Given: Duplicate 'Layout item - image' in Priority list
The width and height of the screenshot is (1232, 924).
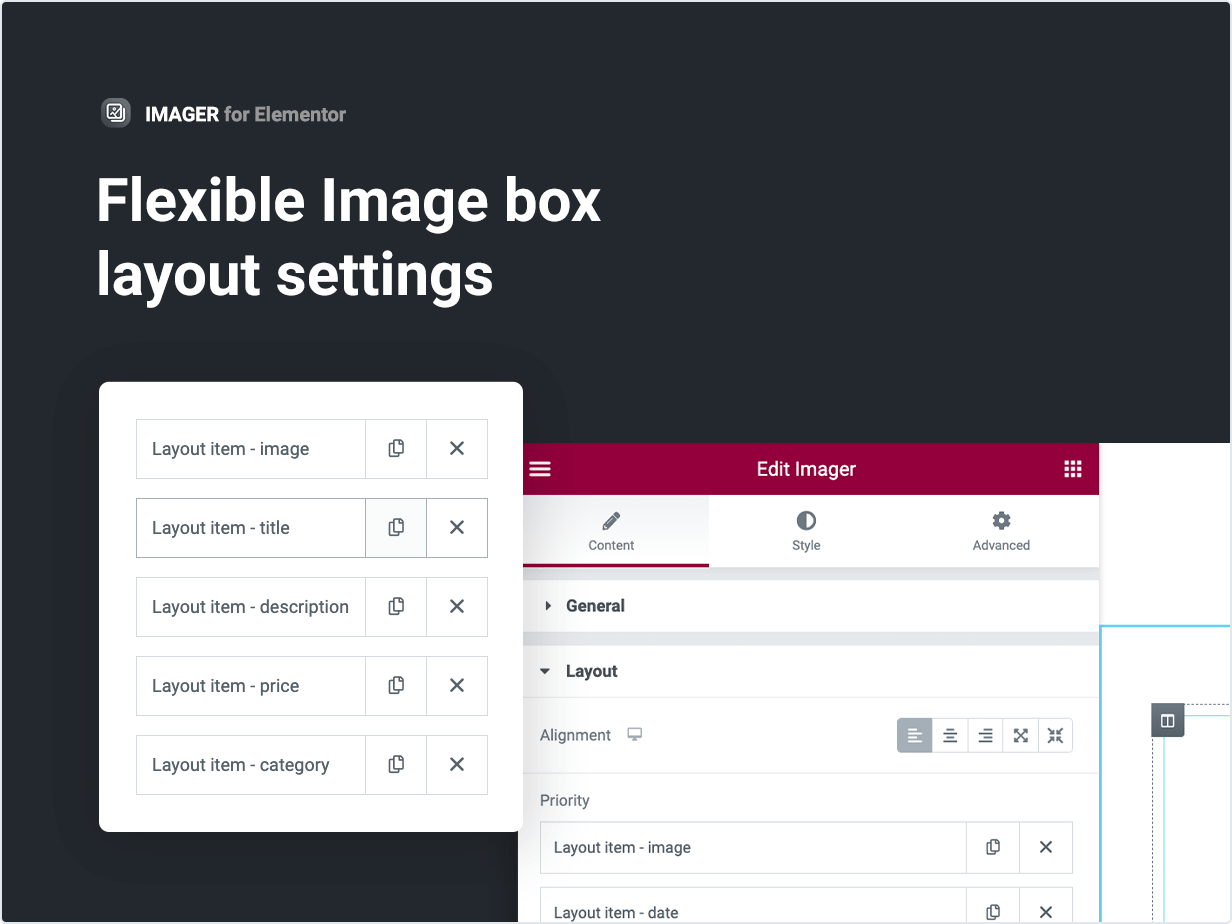Looking at the screenshot, I should tap(993, 847).
